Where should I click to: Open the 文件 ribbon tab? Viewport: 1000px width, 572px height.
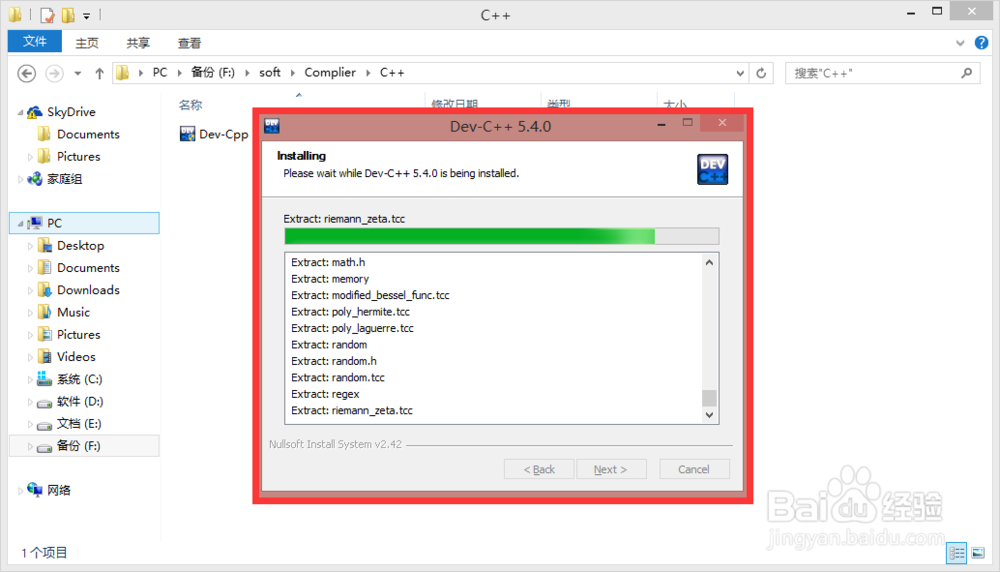[x=34, y=41]
